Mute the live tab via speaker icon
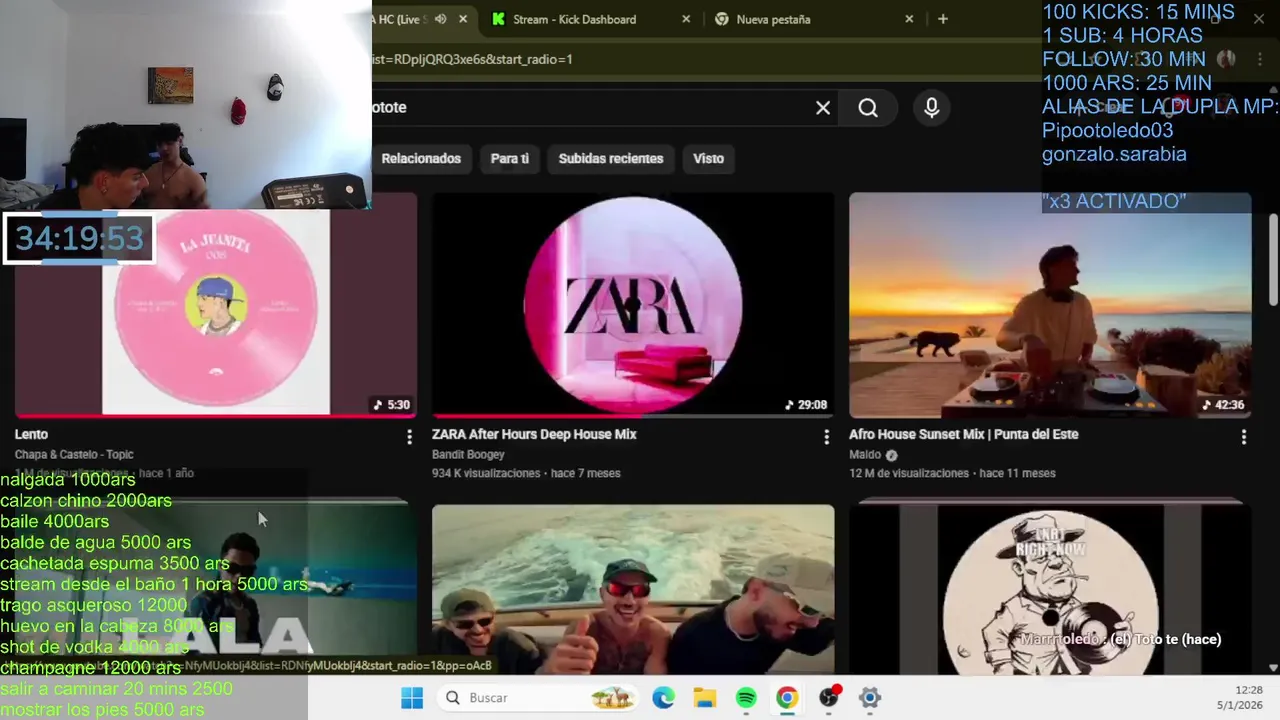Screen dimensions: 1280x720 click(x=441, y=19)
